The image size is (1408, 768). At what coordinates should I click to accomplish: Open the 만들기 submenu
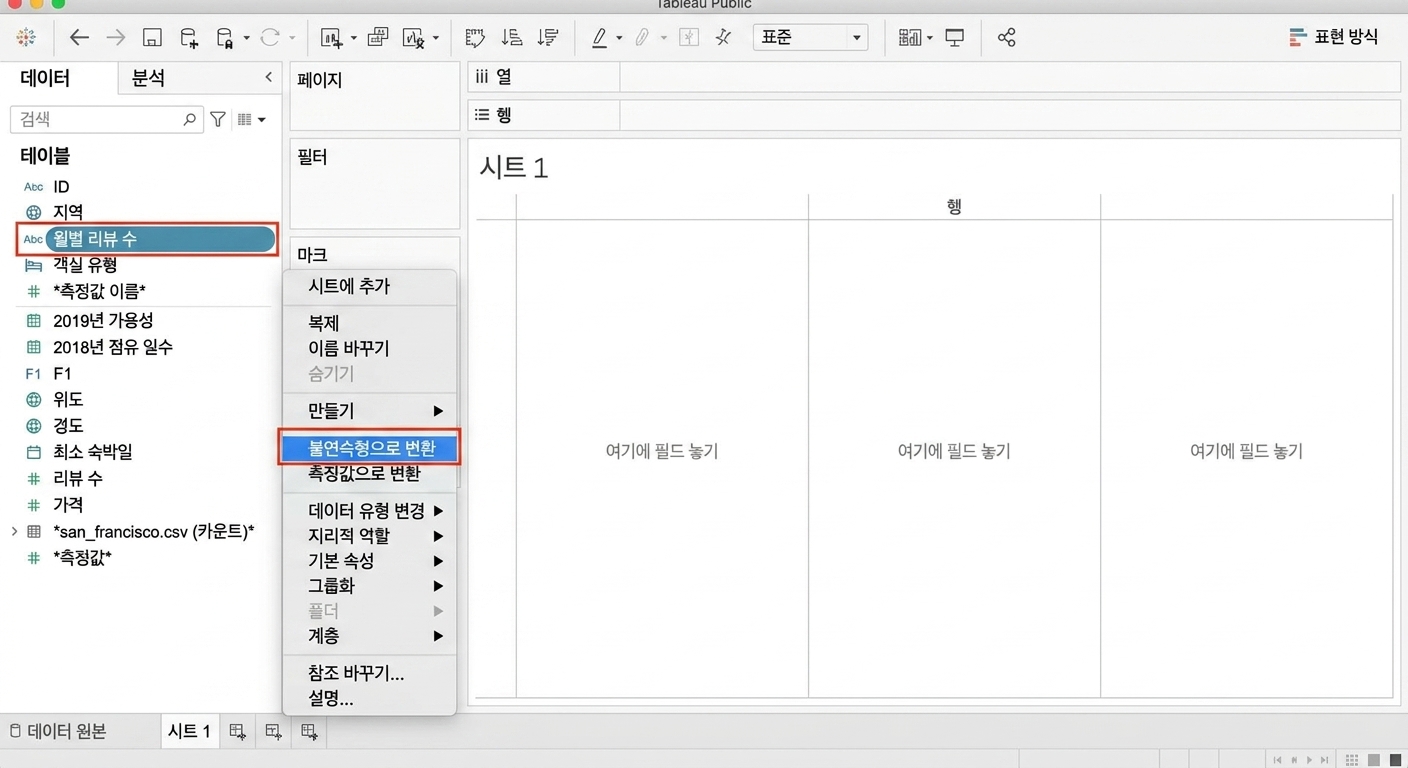click(x=370, y=410)
